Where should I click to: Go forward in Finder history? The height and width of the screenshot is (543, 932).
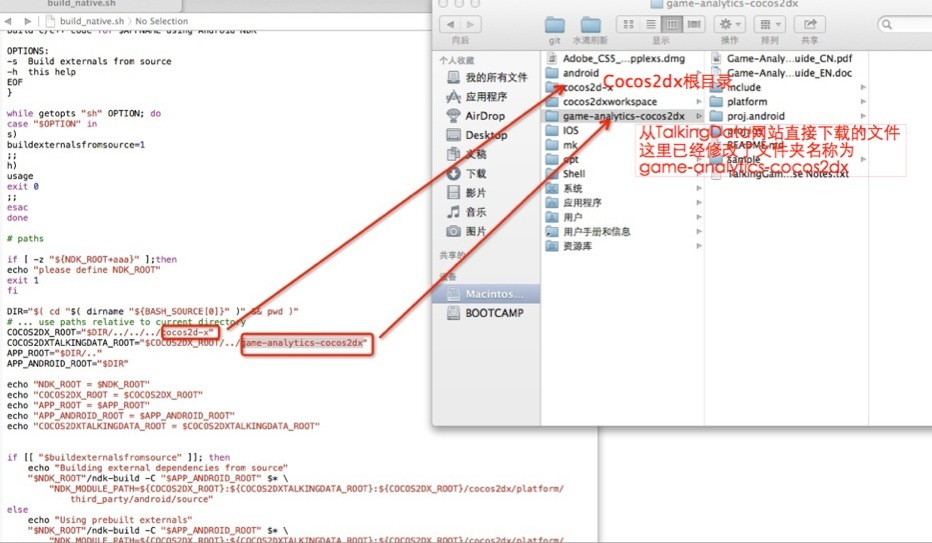tap(471, 24)
